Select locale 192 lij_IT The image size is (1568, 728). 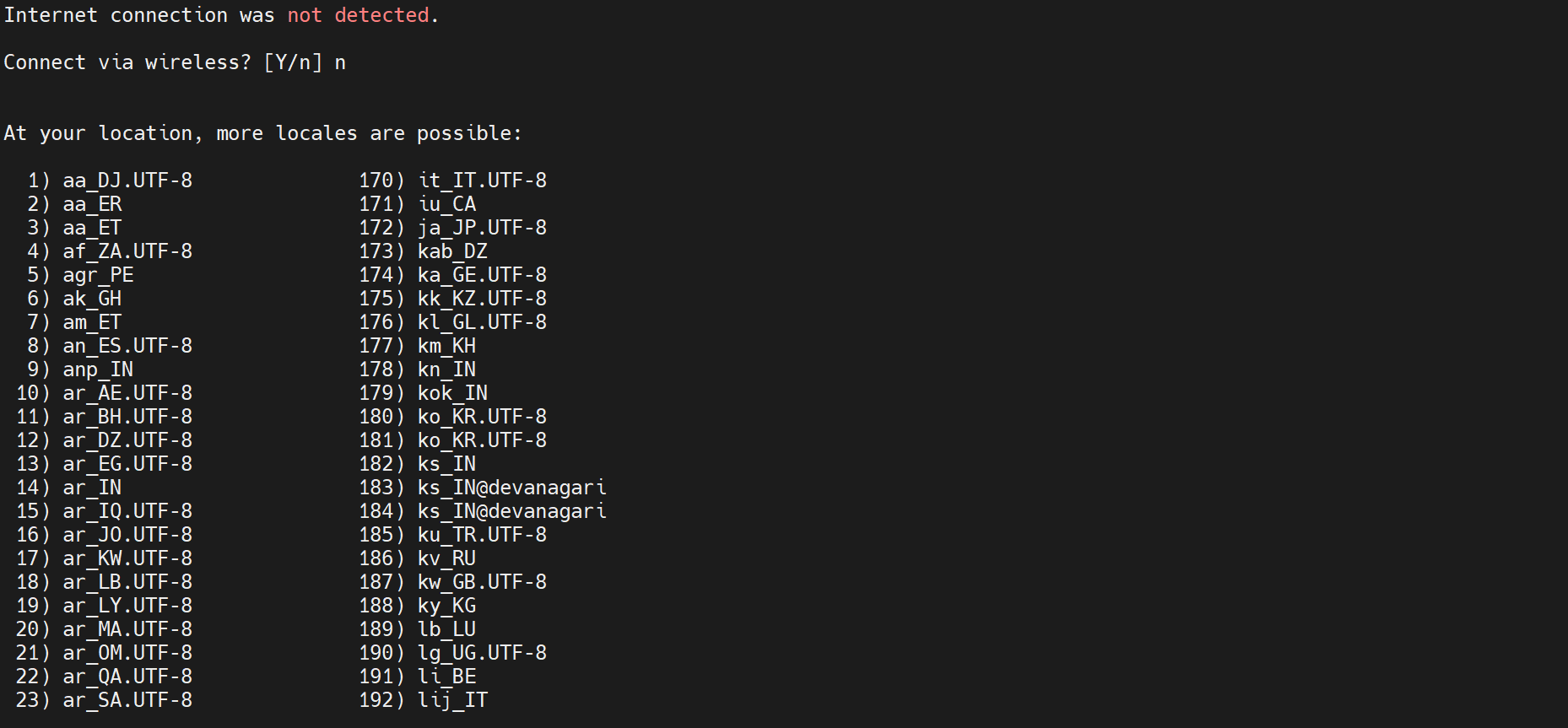pos(452,700)
